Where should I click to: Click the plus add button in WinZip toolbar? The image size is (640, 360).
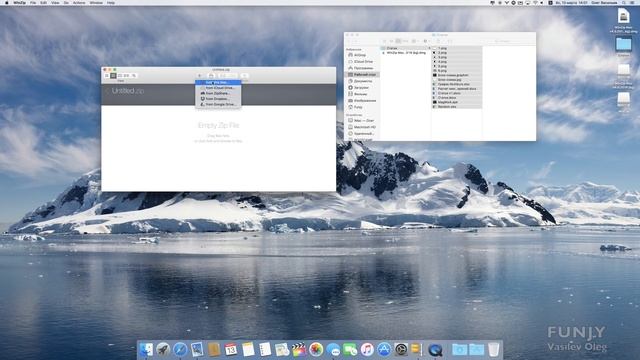[x=200, y=76]
